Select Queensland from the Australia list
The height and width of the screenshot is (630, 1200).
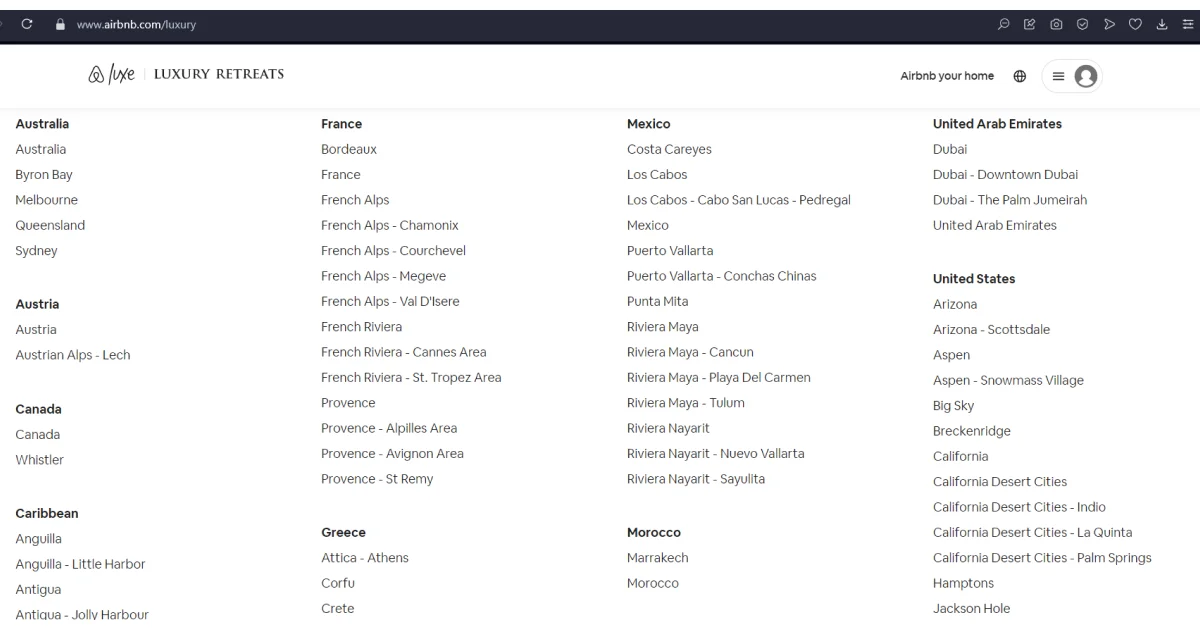(x=50, y=225)
